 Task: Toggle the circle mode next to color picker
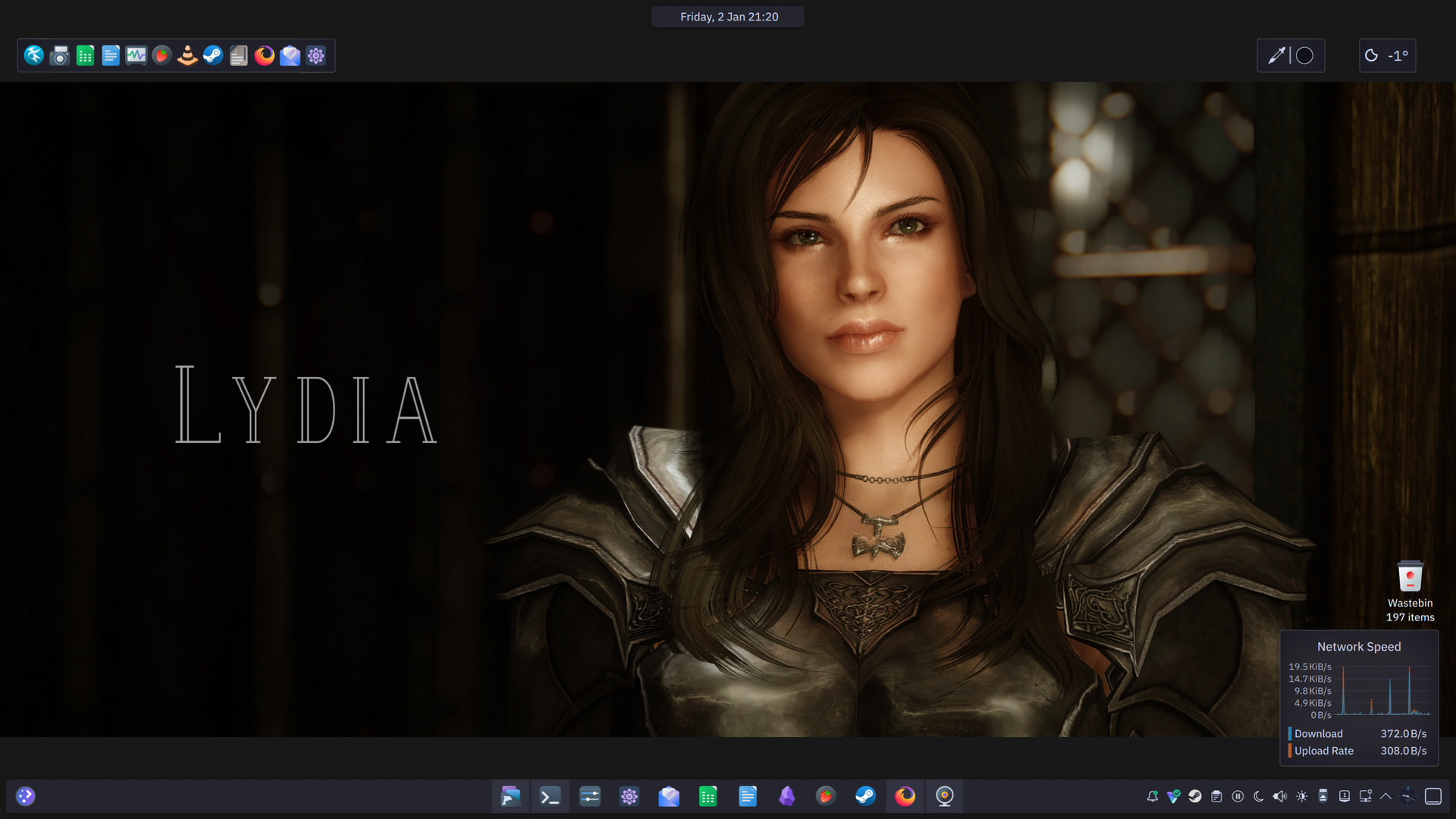(x=1304, y=55)
